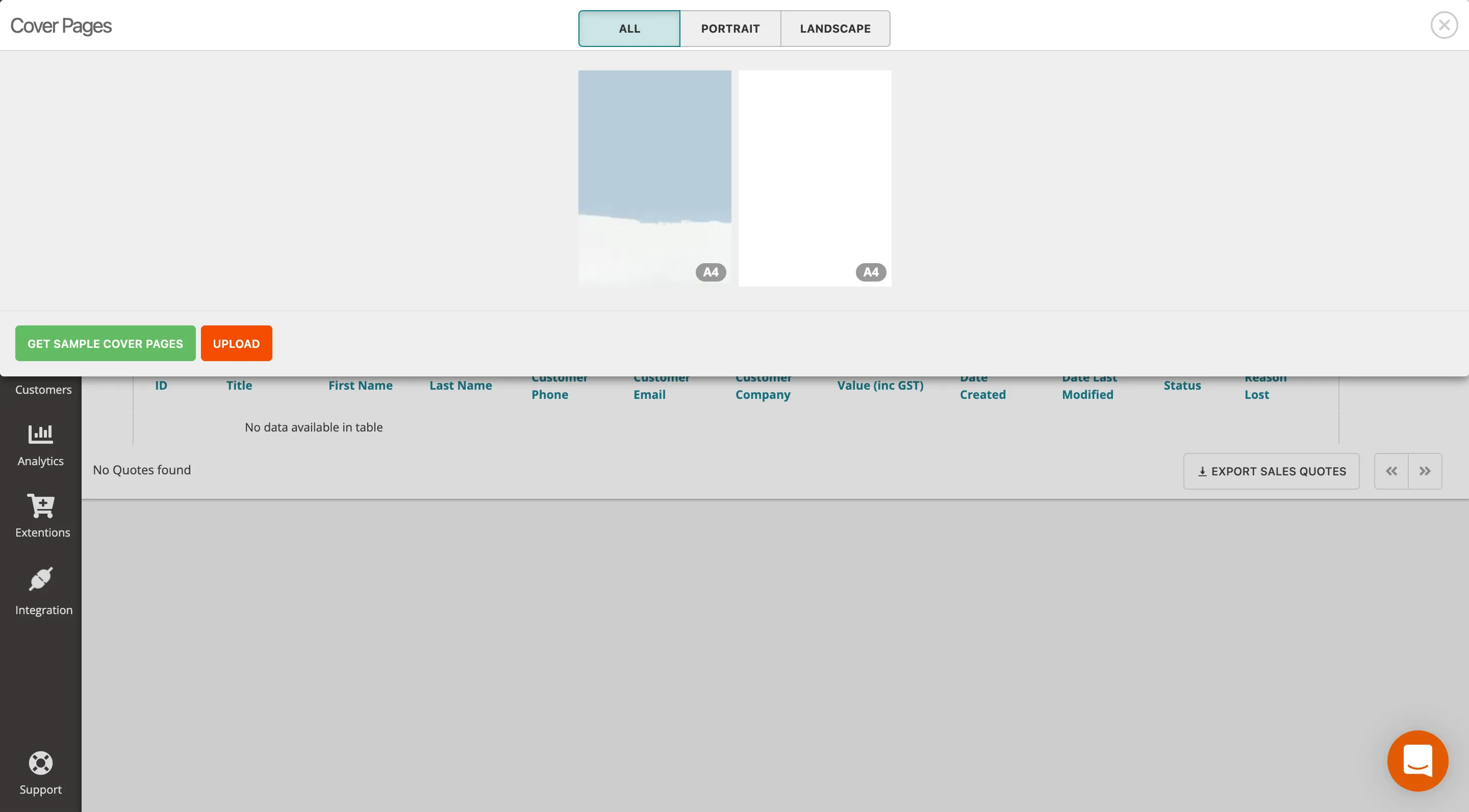Sort the table by ID

[x=161, y=385]
